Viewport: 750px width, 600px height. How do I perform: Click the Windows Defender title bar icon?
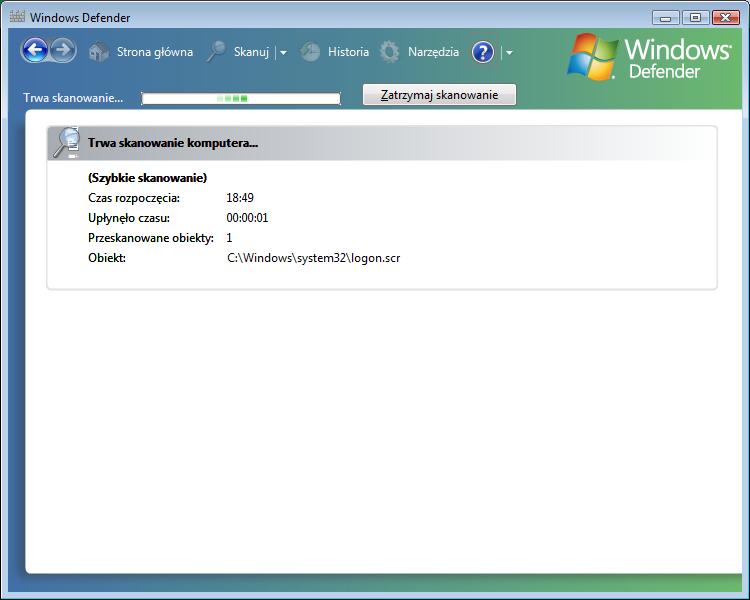[x=17, y=16]
